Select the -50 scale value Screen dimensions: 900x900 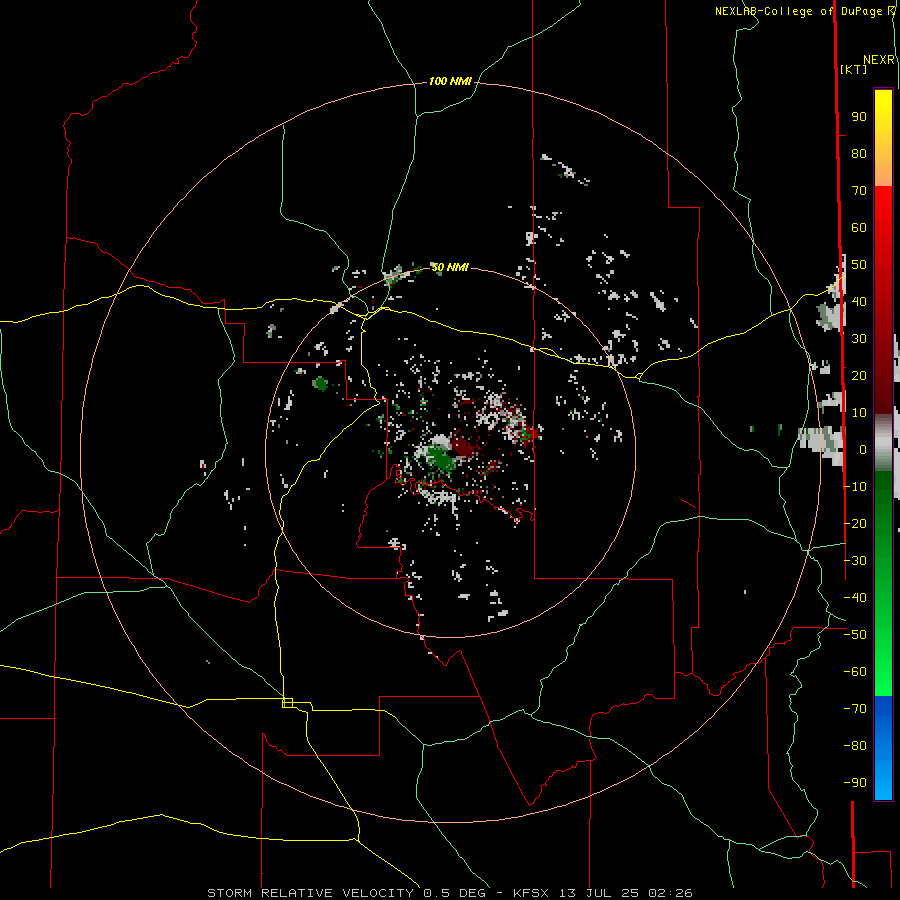(855, 635)
